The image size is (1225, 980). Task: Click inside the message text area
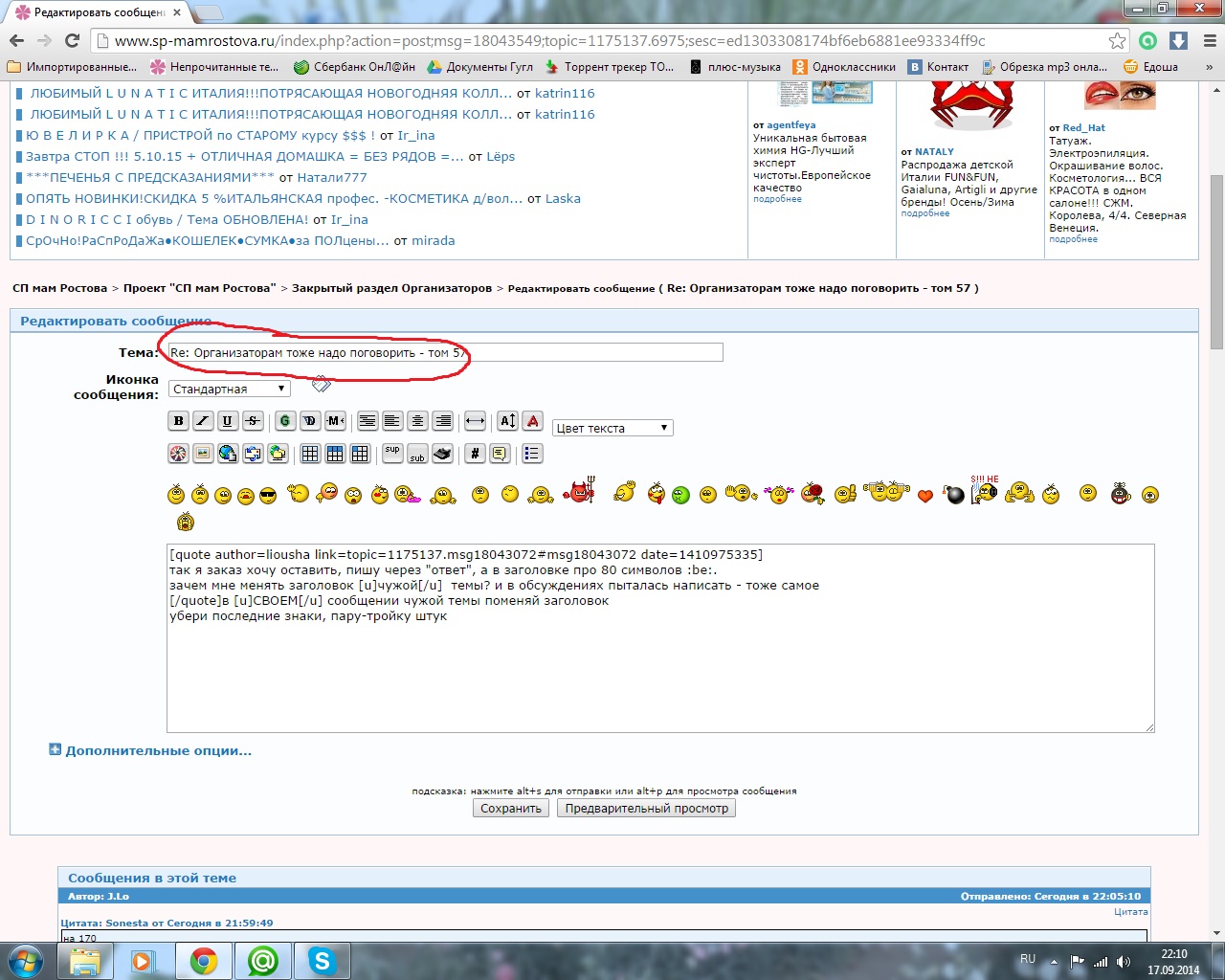pyautogui.click(x=660, y=638)
